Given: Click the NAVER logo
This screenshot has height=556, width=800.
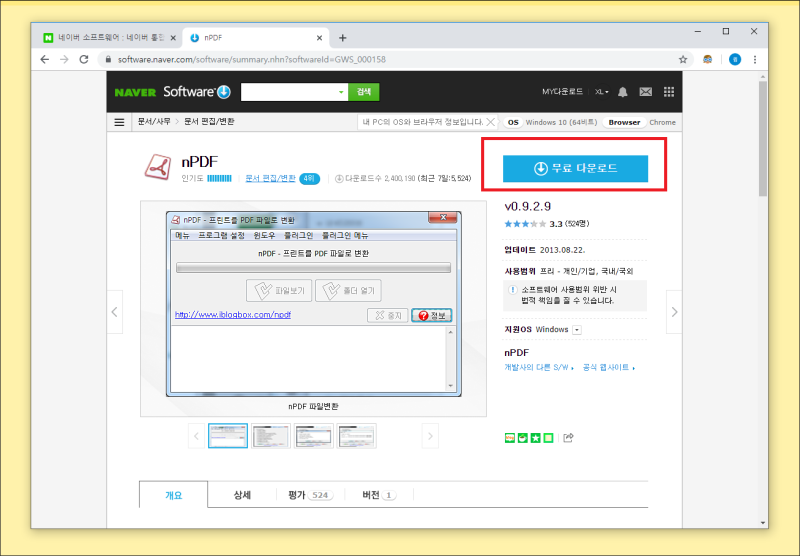Looking at the screenshot, I should pyautogui.click(x=135, y=92).
